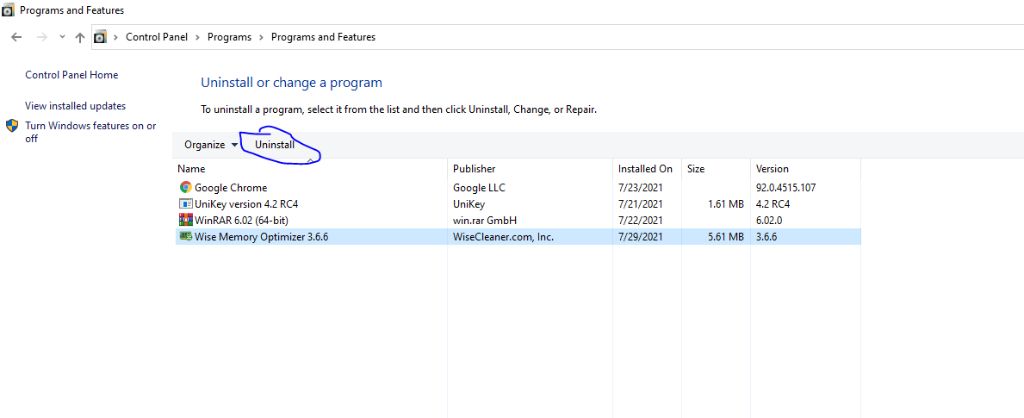The width and height of the screenshot is (1024, 418).
Task: Sort list by Name column header
Action: [191, 169]
